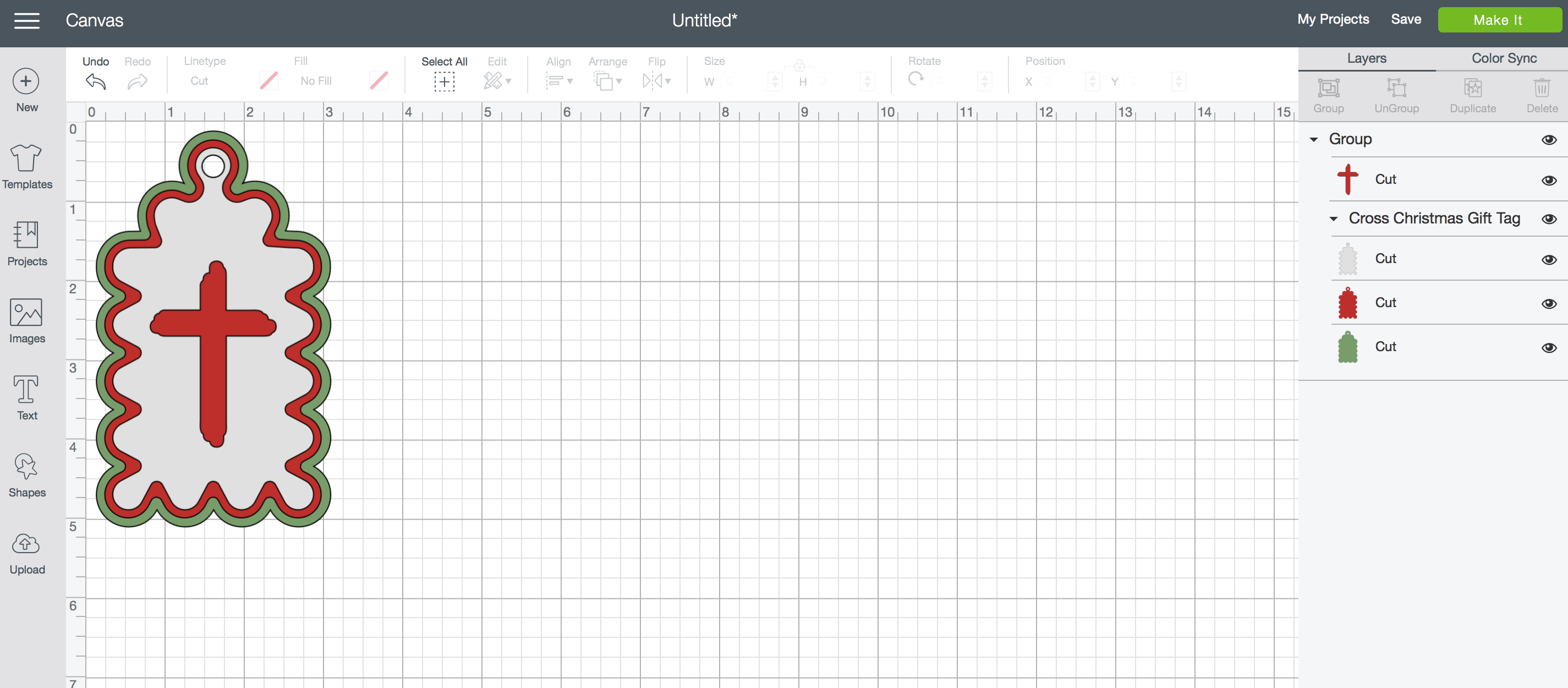Open the Shapes panel
This screenshot has height=688, width=1568.
click(27, 475)
